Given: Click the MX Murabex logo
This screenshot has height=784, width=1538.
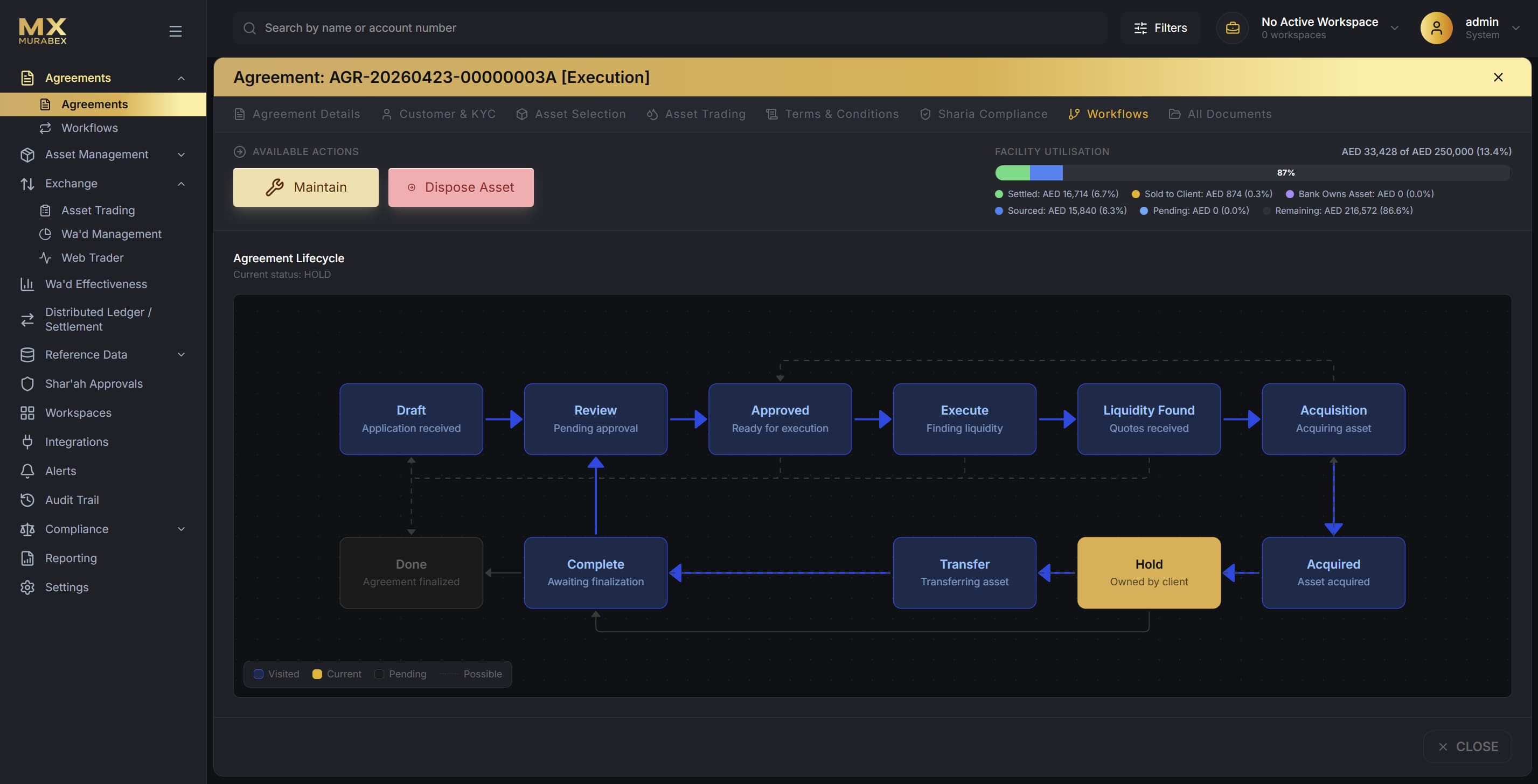Looking at the screenshot, I should (x=43, y=31).
